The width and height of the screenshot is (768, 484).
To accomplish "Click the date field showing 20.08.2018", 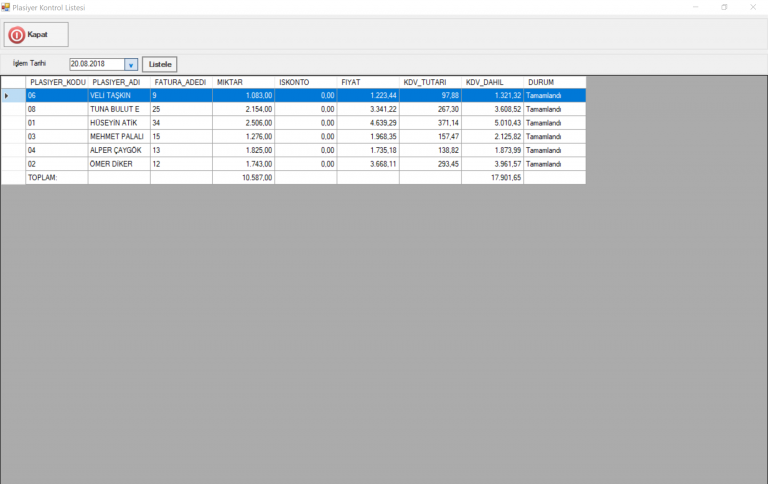I will tap(96, 64).
